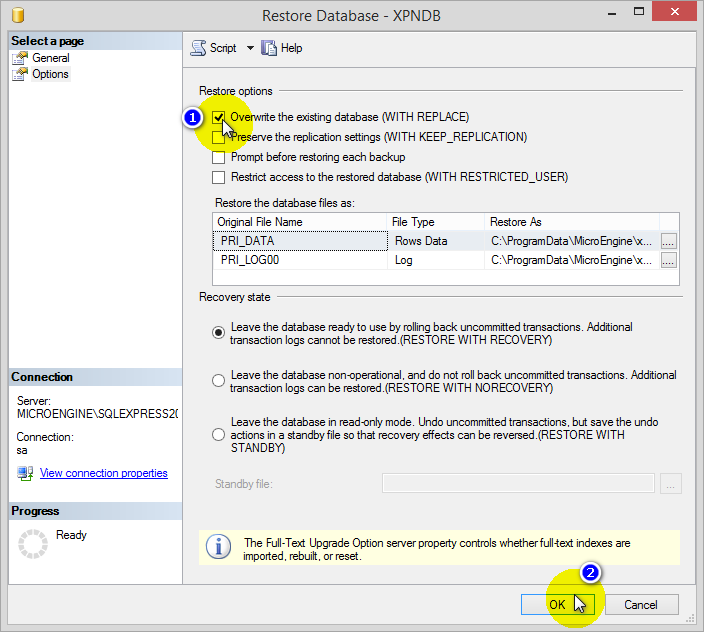
Task: Select RESTORE WITH NORECOVERY radio option
Action: [x=219, y=381]
